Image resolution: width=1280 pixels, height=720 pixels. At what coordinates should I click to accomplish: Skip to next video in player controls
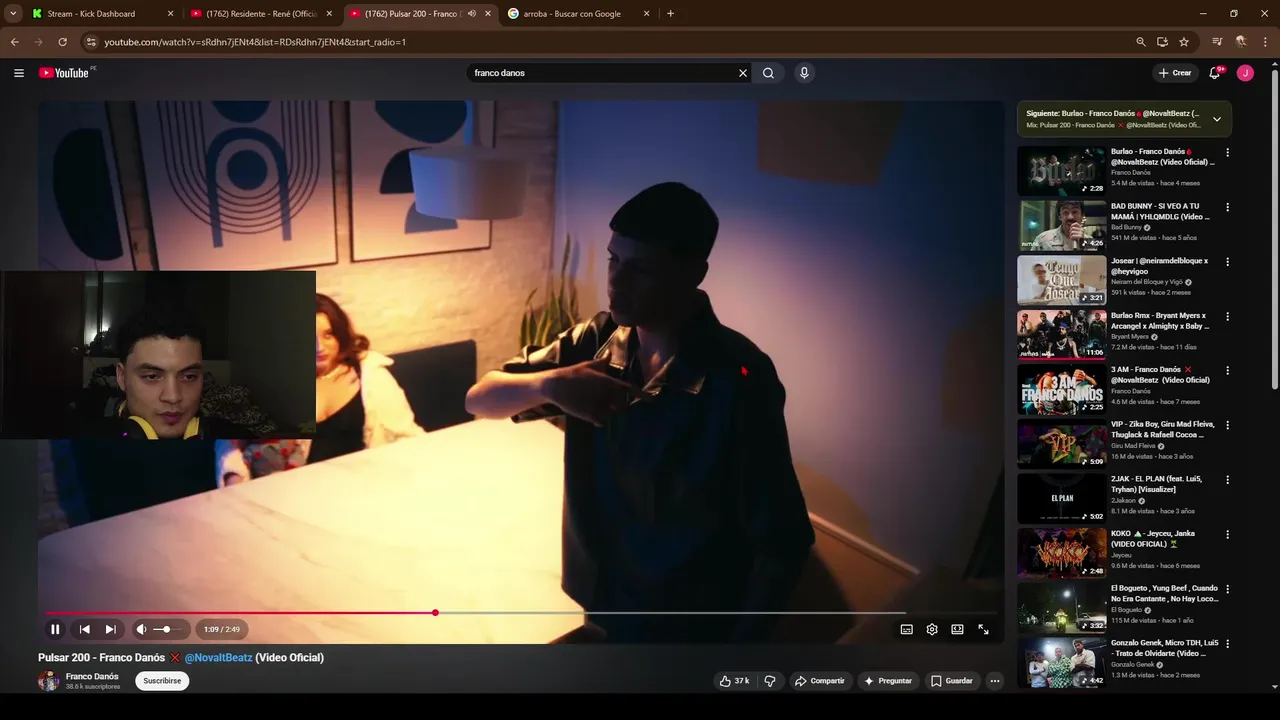[x=110, y=629]
